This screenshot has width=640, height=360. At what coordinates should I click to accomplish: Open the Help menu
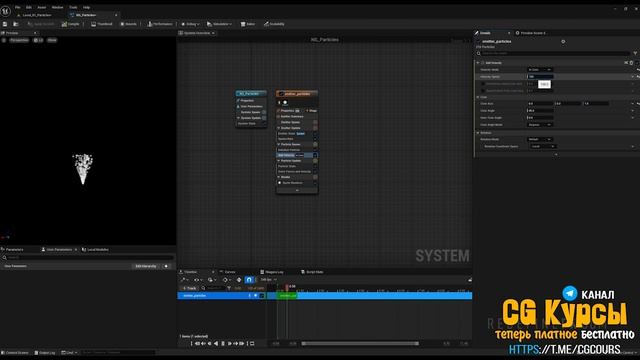click(x=87, y=7)
